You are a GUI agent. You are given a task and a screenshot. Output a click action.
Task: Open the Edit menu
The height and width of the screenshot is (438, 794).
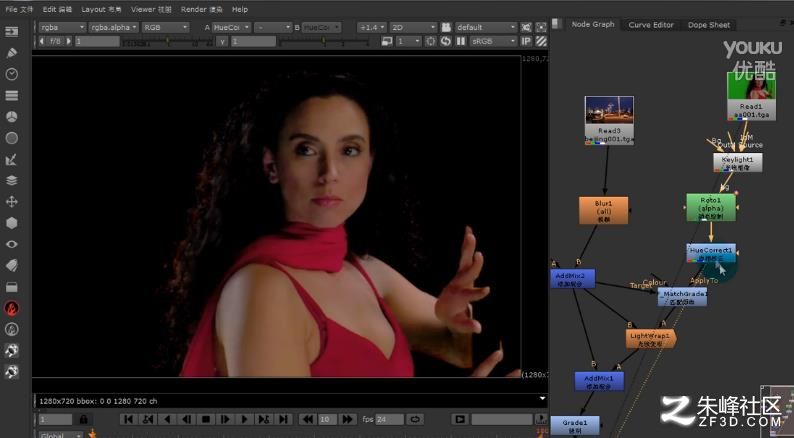point(57,9)
